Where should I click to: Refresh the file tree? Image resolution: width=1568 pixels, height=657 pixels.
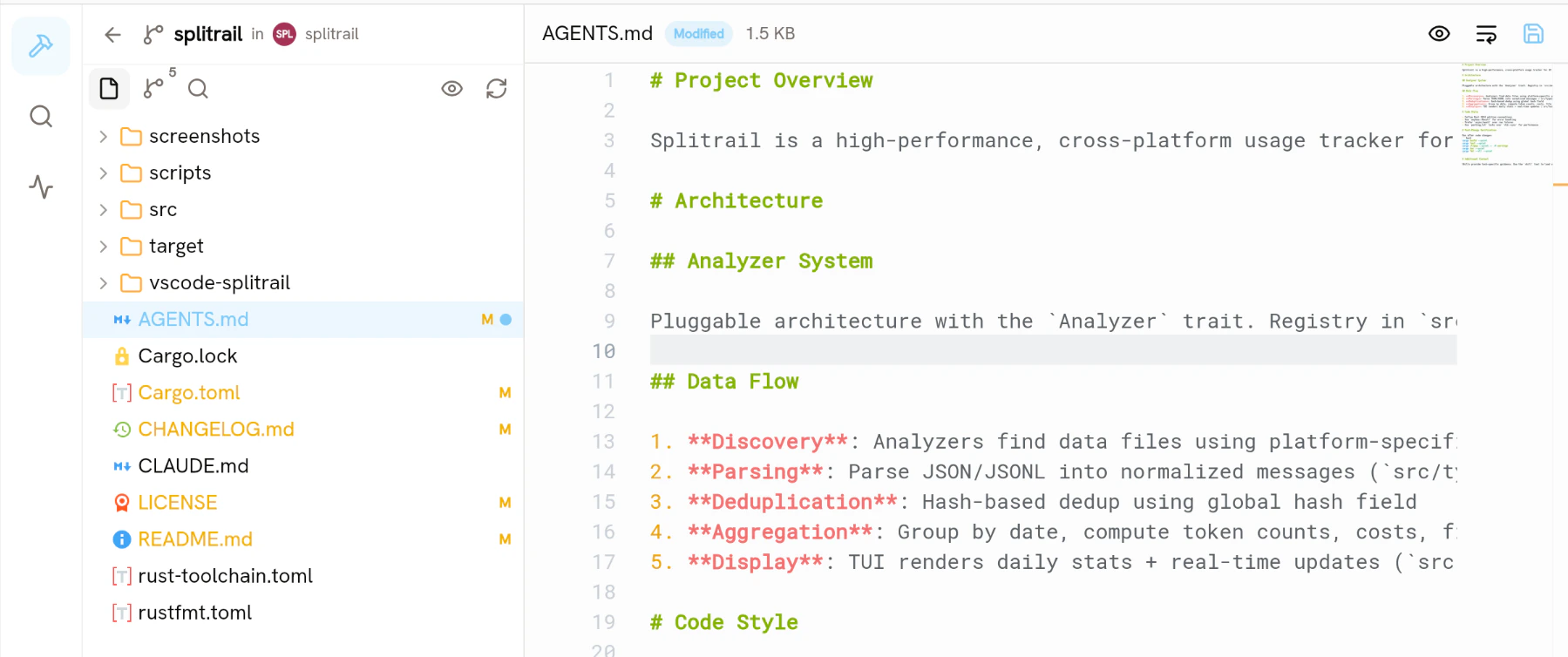coord(497,88)
